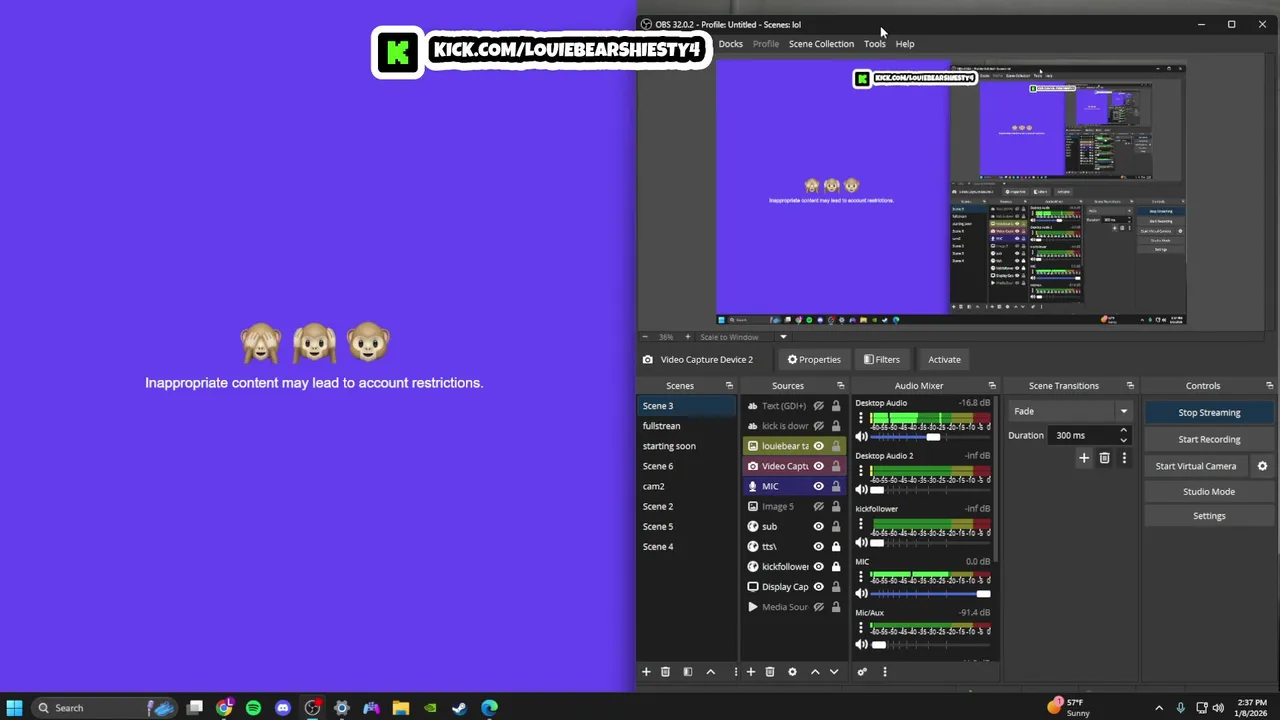Open OBS Settings button
The image size is (1280, 720).
point(1209,516)
